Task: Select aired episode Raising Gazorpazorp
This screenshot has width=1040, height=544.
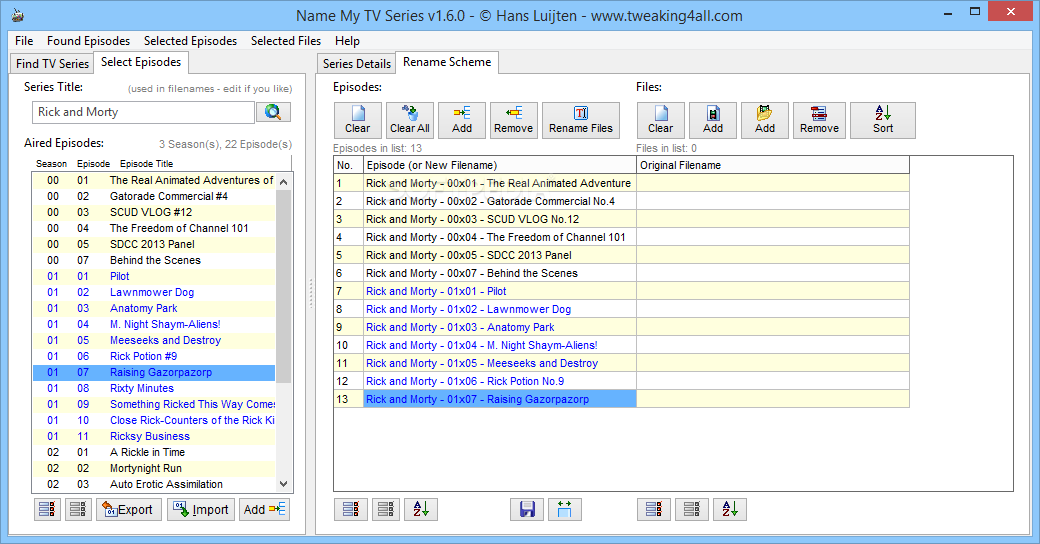Action: point(154,372)
